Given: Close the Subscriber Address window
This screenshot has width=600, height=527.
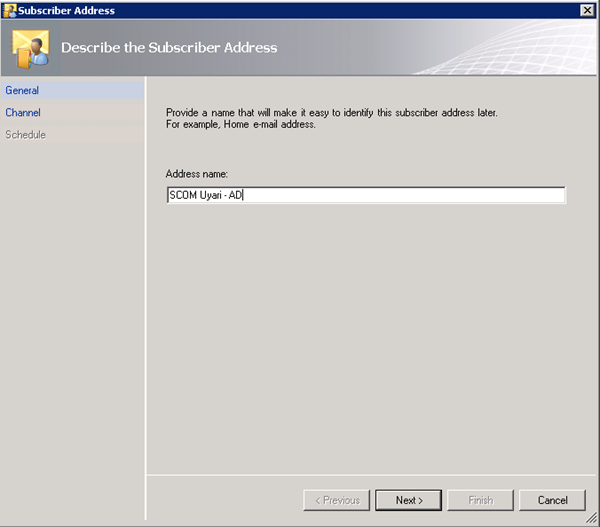Looking at the screenshot, I should [x=587, y=10].
